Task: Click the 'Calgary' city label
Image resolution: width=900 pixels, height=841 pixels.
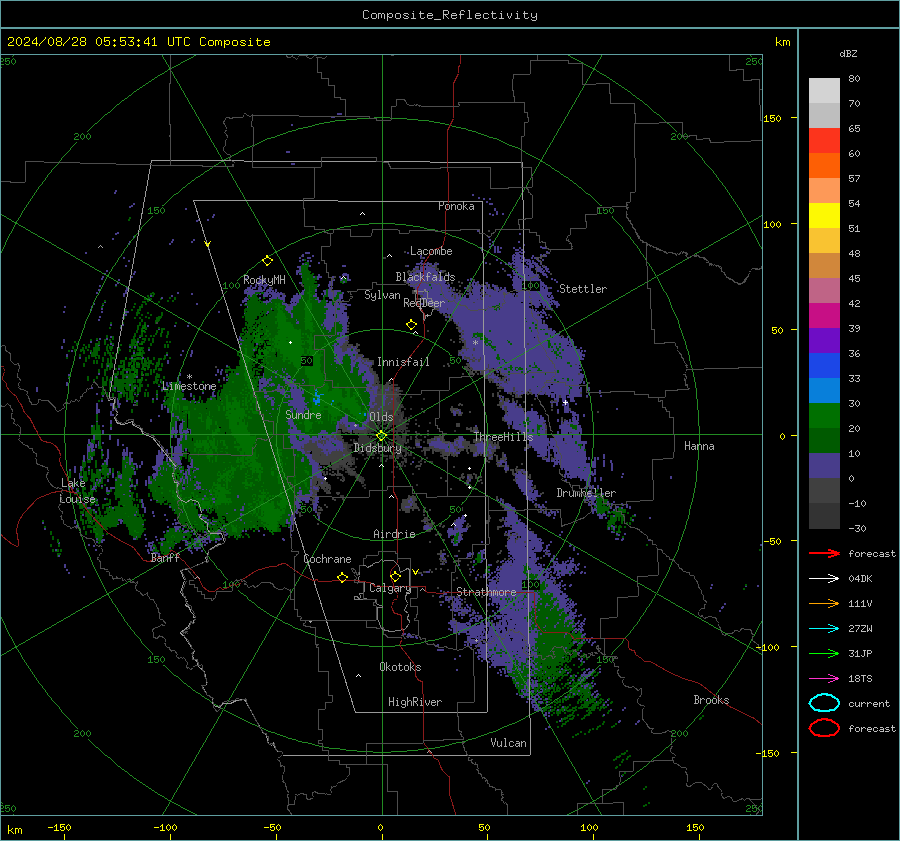Action: 390,588
